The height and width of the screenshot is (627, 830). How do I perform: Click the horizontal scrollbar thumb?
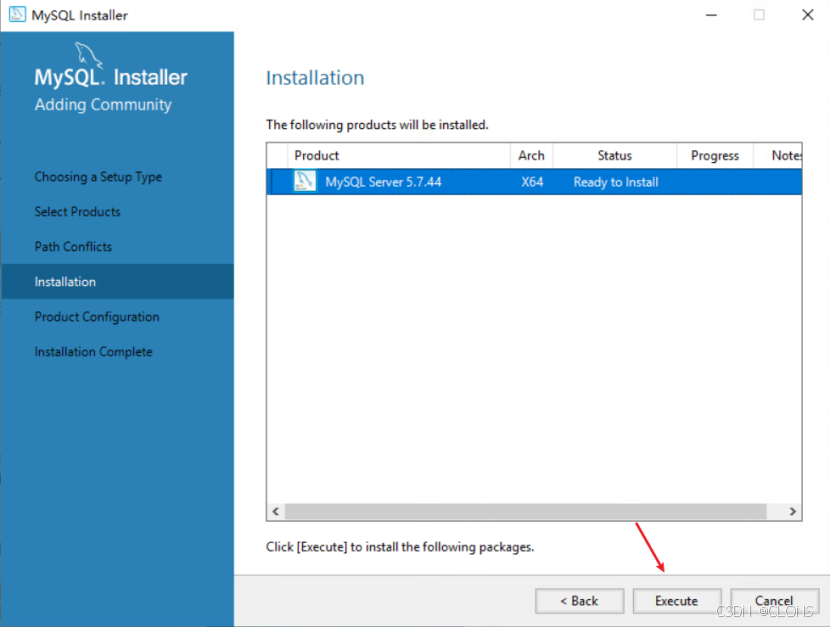[x=526, y=511]
